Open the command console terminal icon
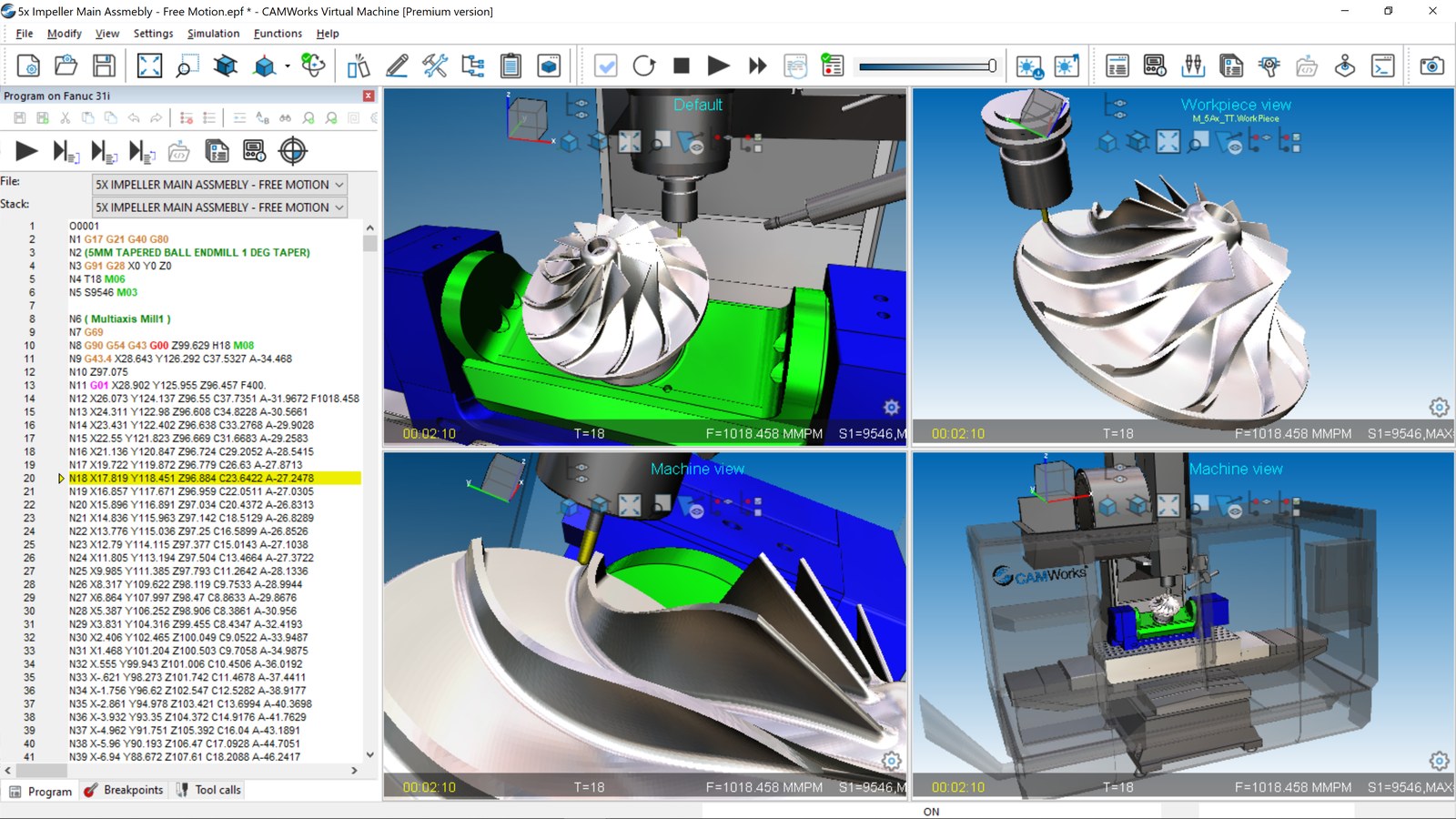The height and width of the screenshot is (819, 1456). tap(1383, 66)
